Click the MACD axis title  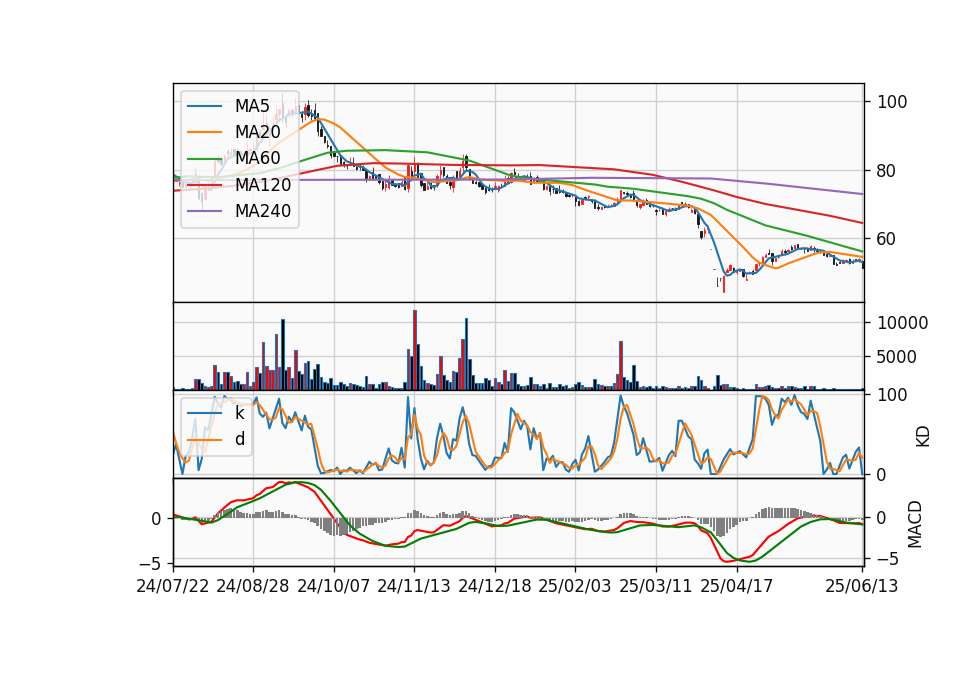(915, 524)
